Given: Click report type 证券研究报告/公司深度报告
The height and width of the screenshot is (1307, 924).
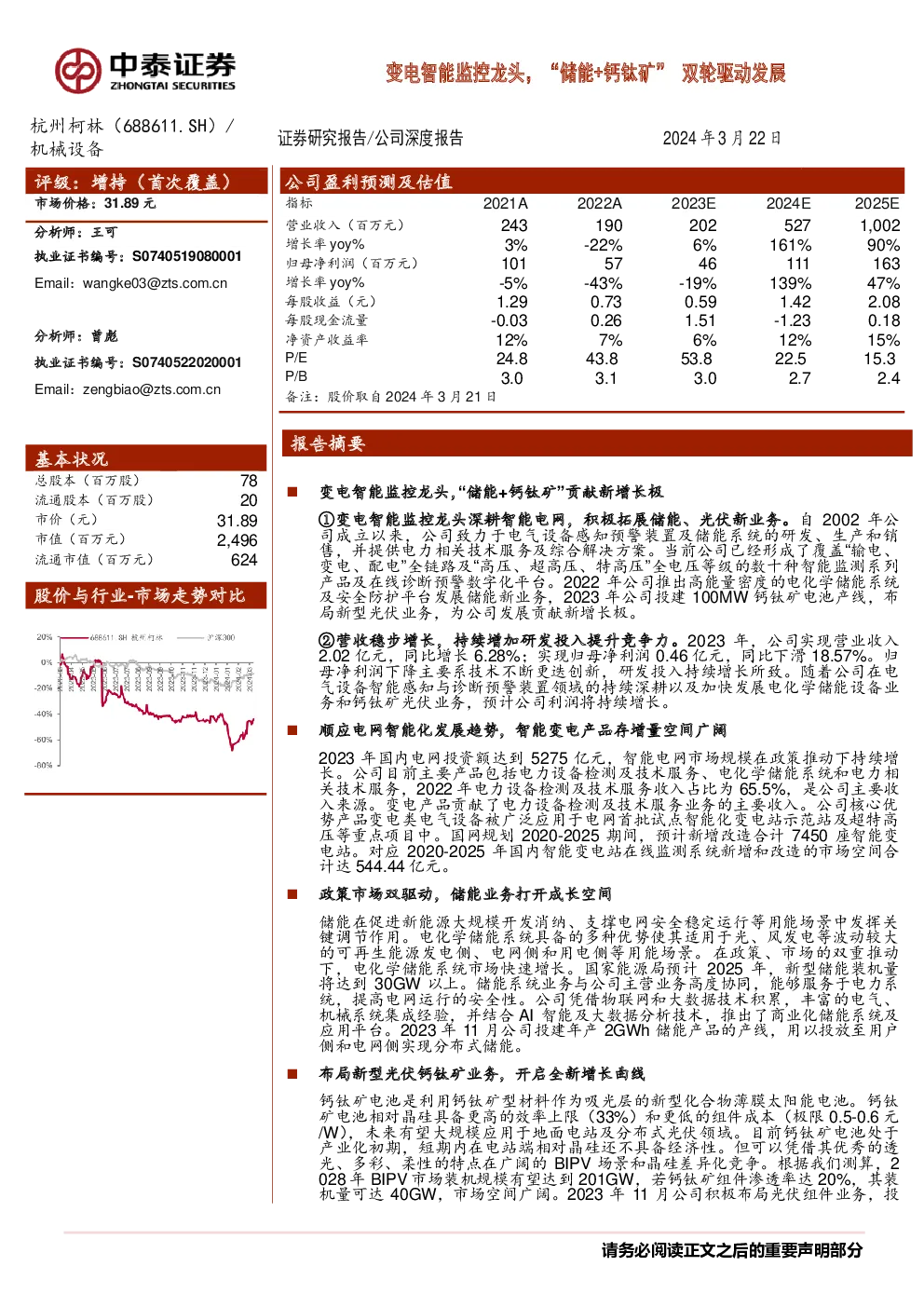Looking at the screenshot, I should pos(371,138).
